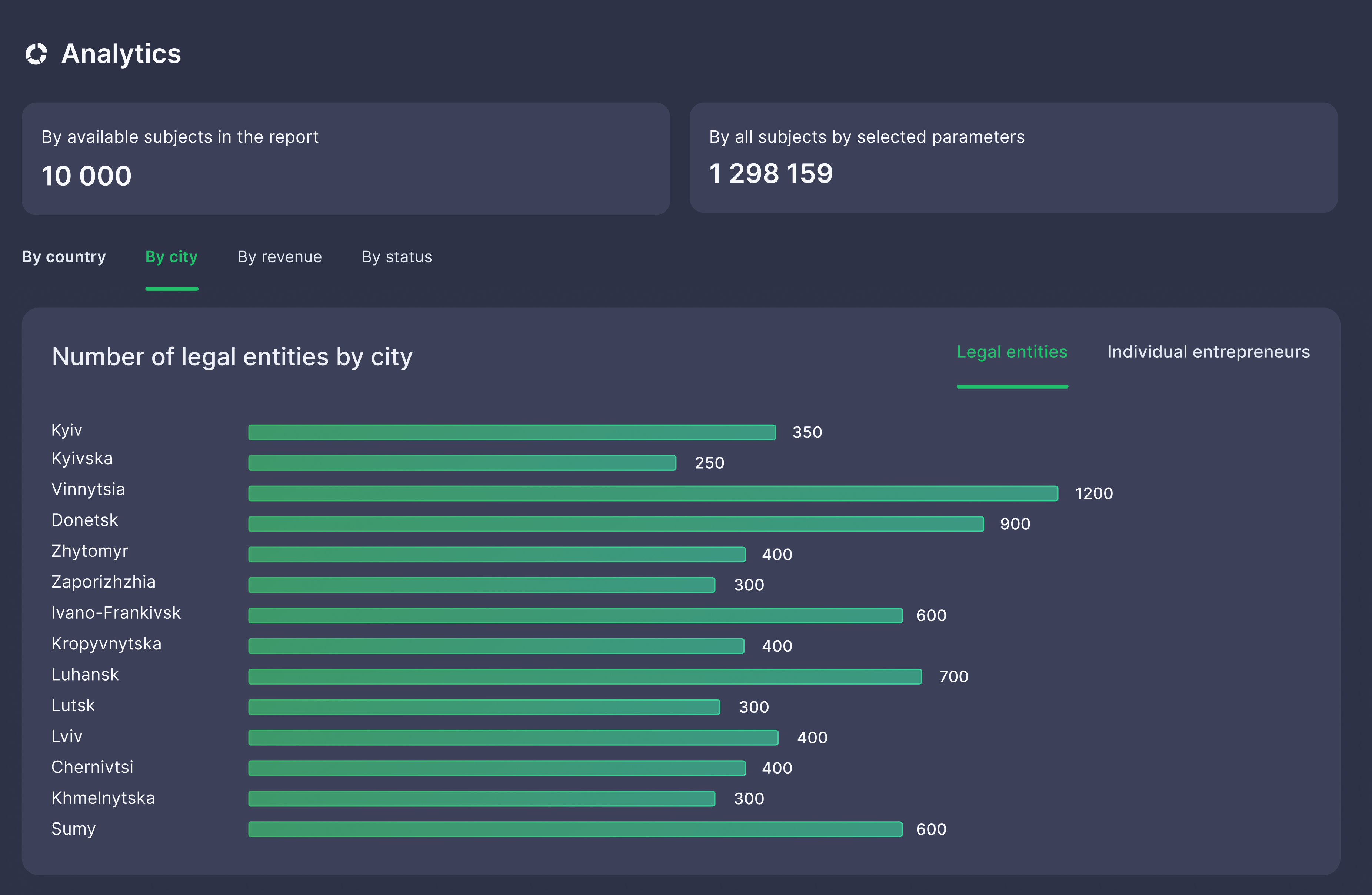This screenshot has width=1372, height=895.
Task: Click the Ivano-Frankivsk city label
Action: pyautogui.click(x=116, y=612)
